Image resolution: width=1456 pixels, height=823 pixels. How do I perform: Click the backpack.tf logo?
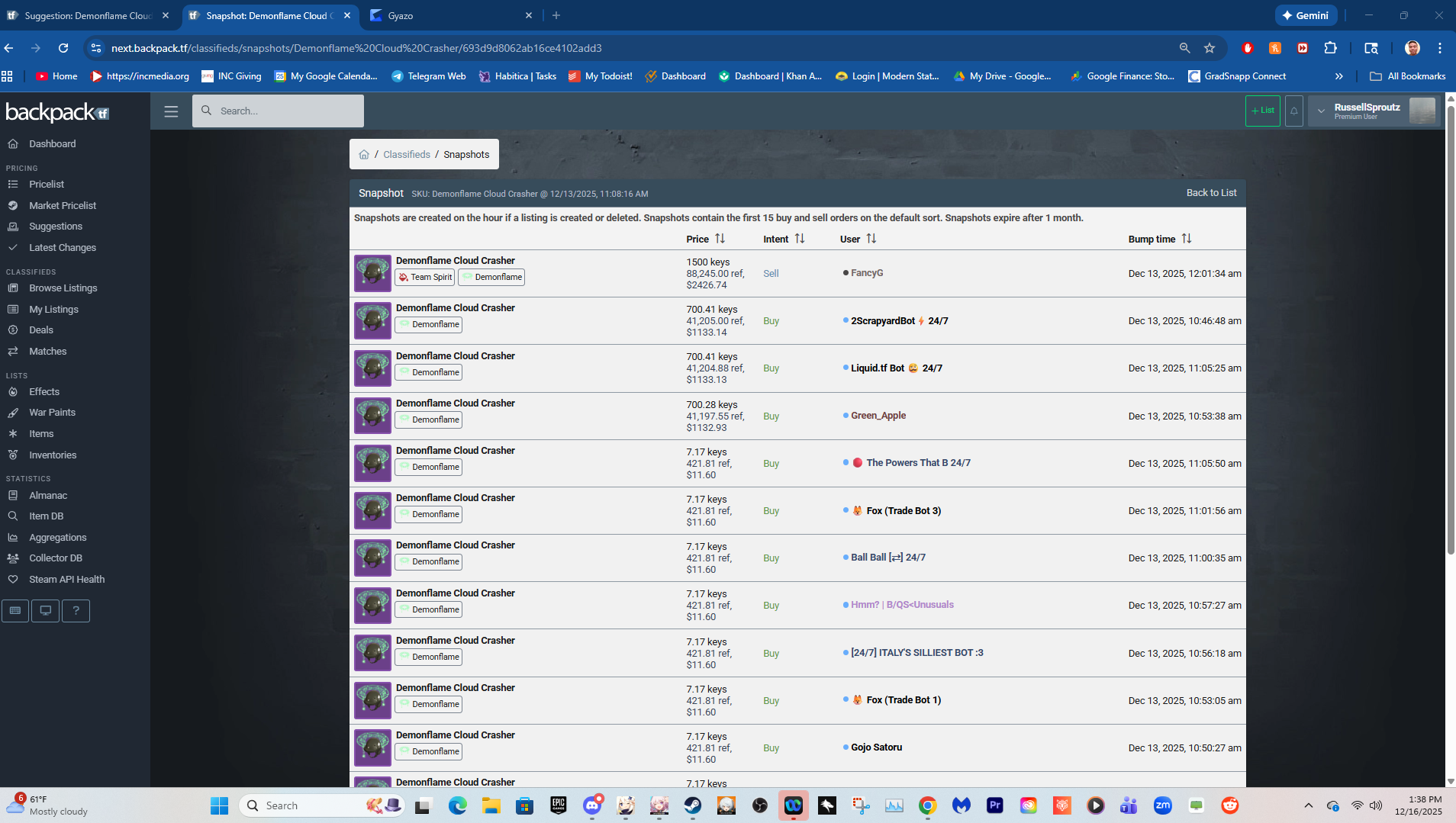pos(57,112)
